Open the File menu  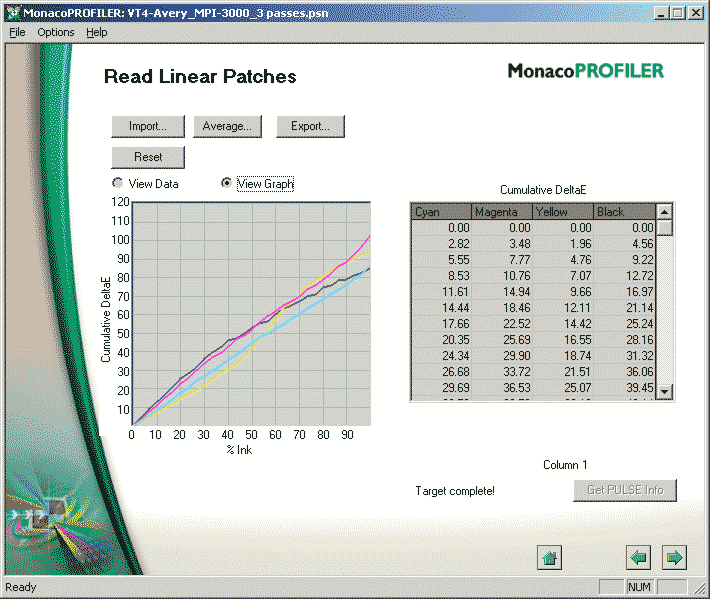pyautogui.click(x=17, y=32)
